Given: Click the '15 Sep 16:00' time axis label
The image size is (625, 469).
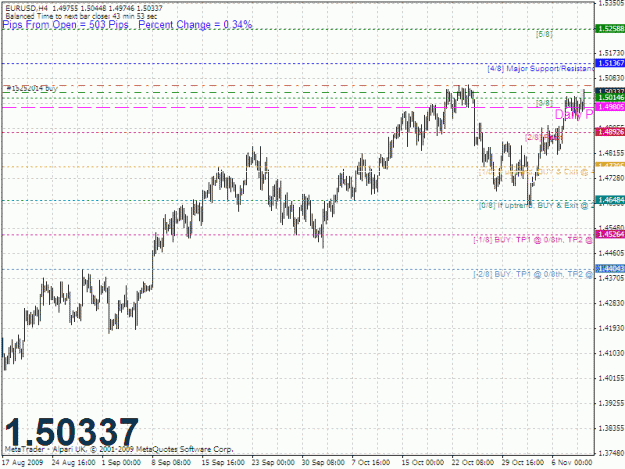Looking at the screenshot, I should pos(223,463).
